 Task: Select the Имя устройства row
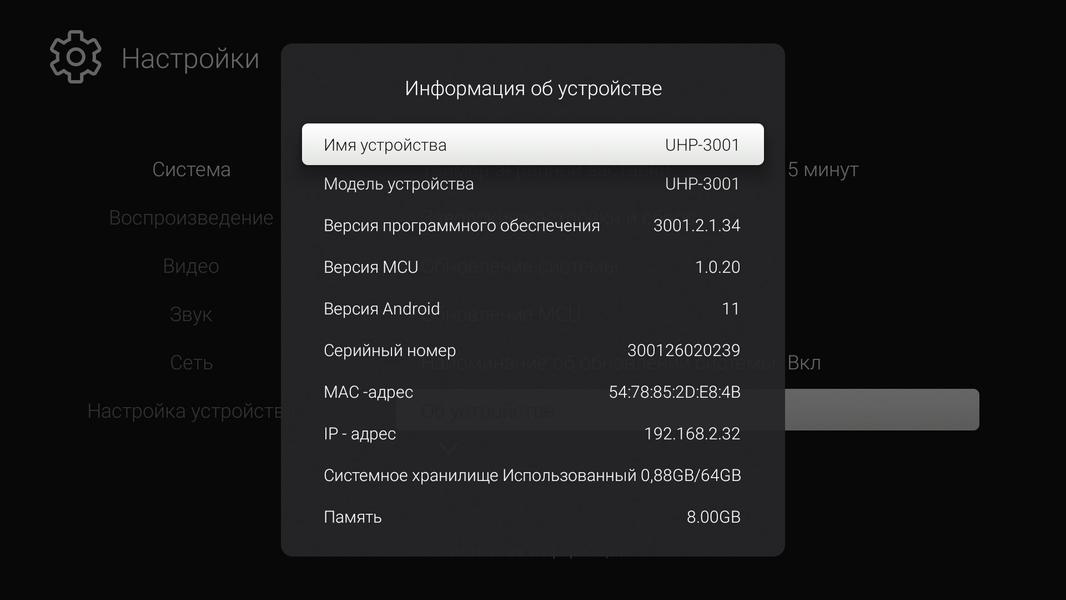[x=532, y=144]
